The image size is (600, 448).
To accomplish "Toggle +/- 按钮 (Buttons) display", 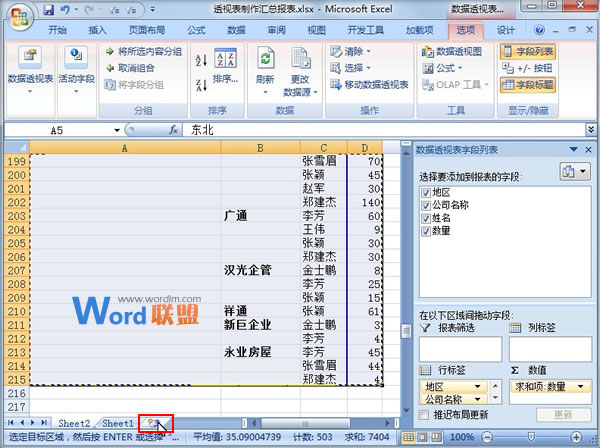I will (x=527, y=68).
